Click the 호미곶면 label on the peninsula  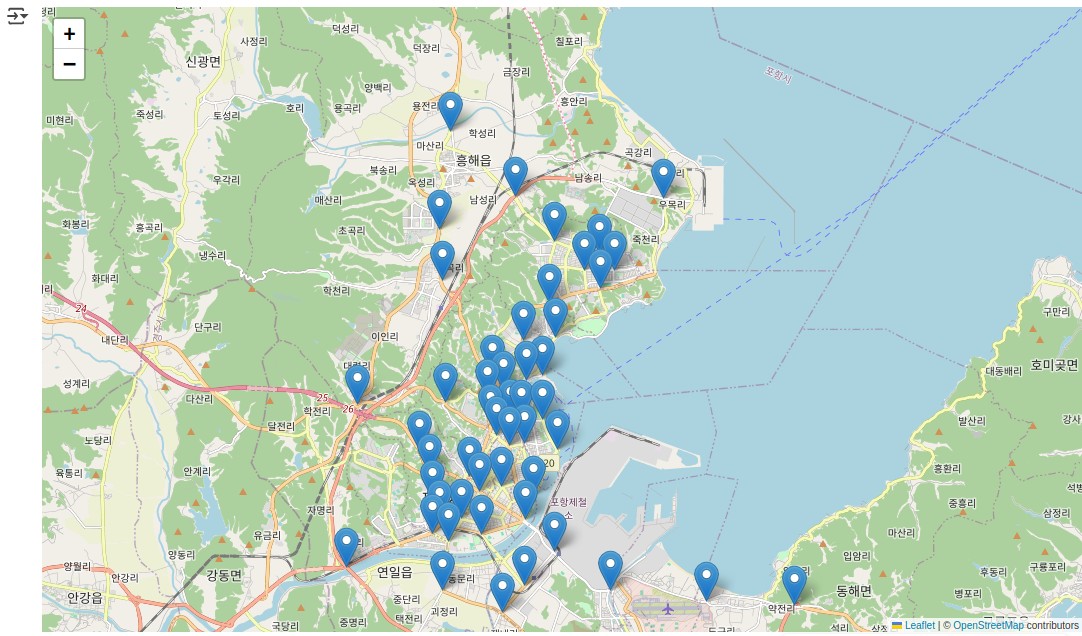[x=1054, y=365]
